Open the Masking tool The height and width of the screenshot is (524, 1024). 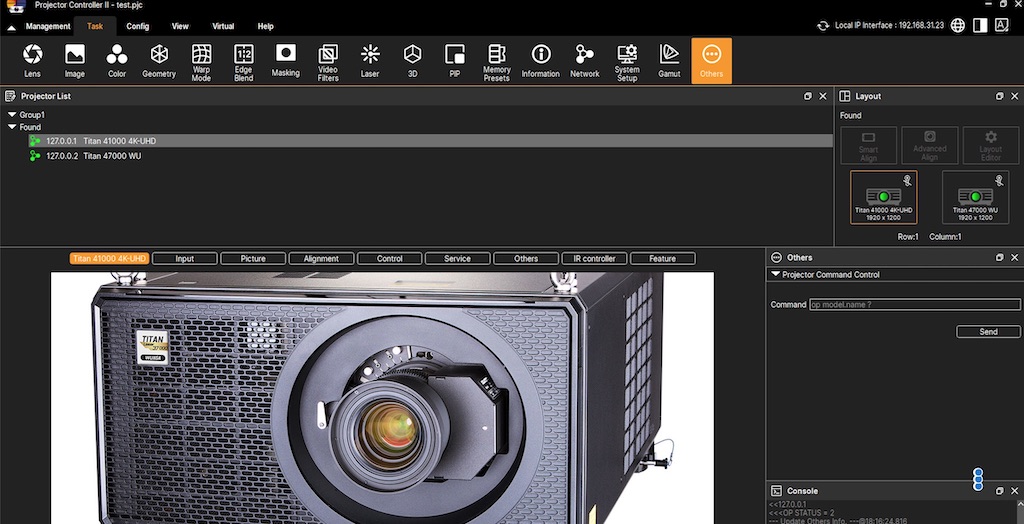click(x=285, y=61)
